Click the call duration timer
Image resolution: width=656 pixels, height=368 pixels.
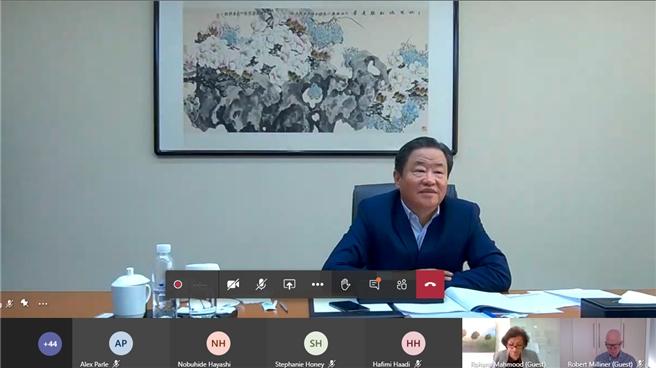[200, 285]
